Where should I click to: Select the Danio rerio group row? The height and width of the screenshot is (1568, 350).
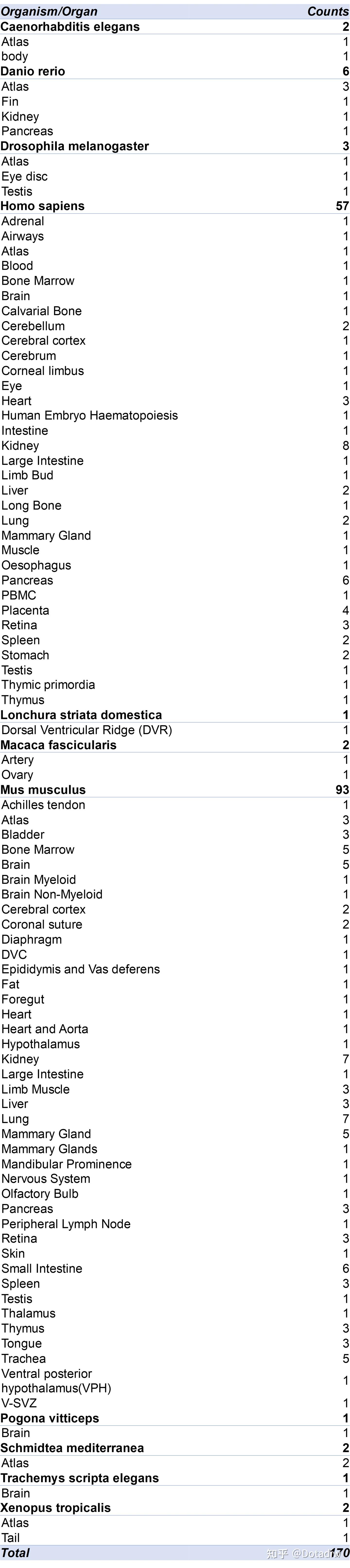[33, 71]
